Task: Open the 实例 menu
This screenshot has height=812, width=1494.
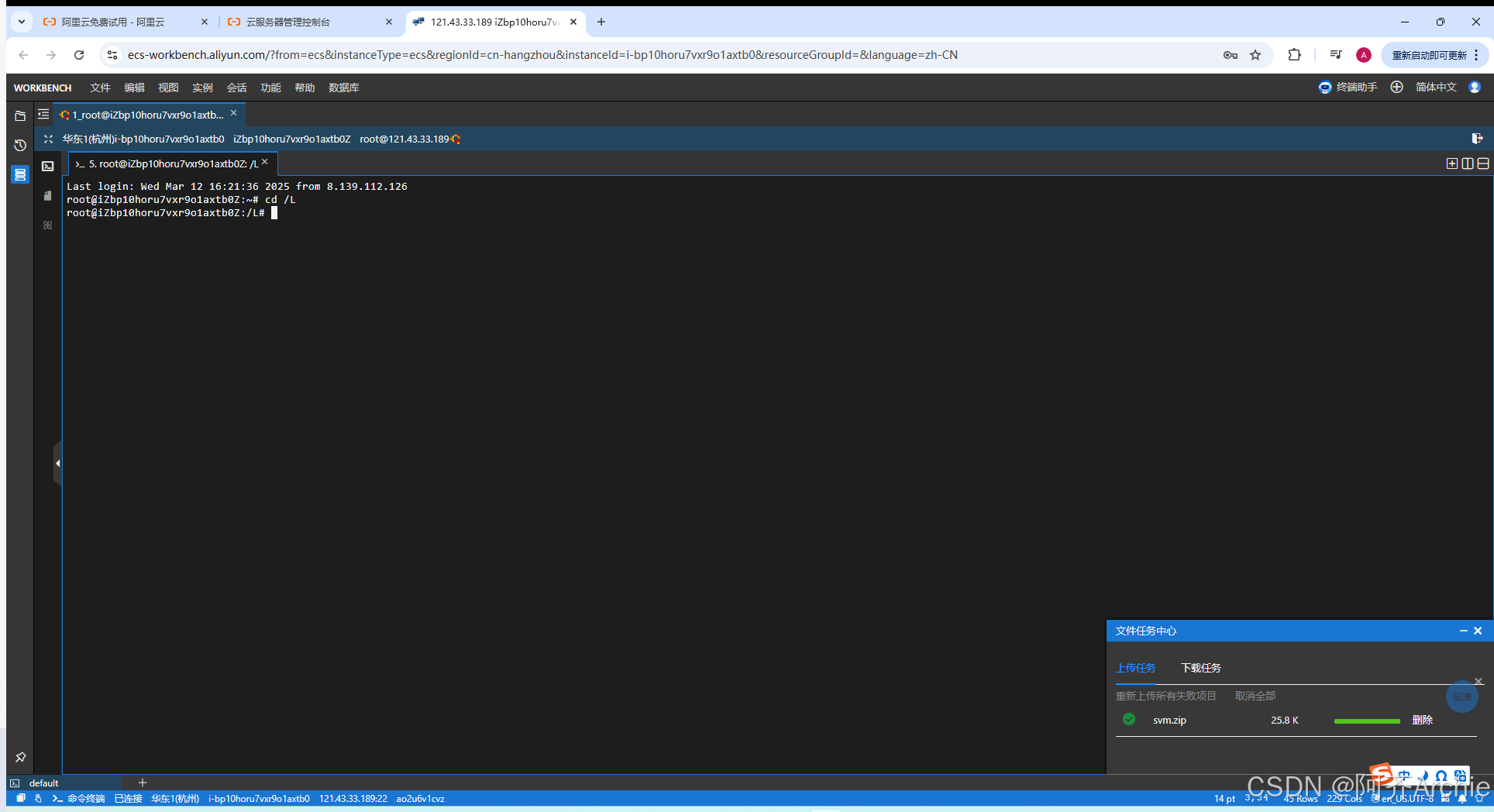Action: pos(202,88)
